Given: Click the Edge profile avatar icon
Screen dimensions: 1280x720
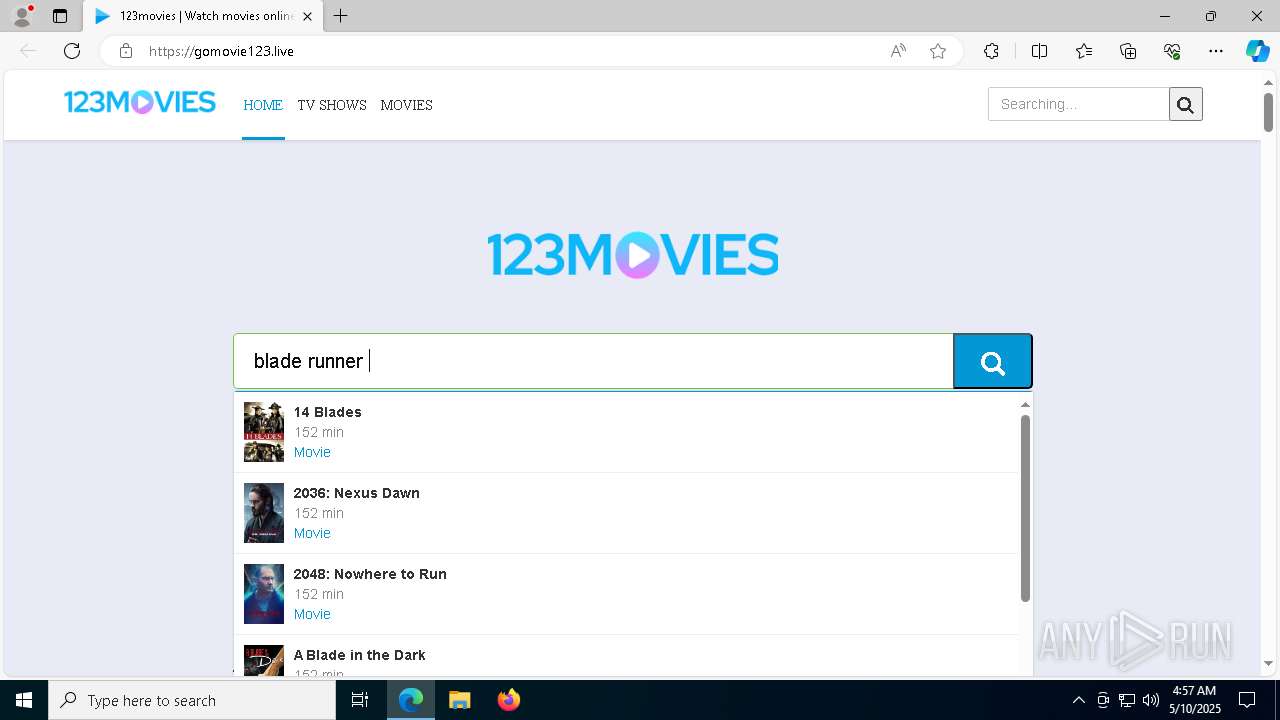Looking at the screenshot, I should point(22,16).
